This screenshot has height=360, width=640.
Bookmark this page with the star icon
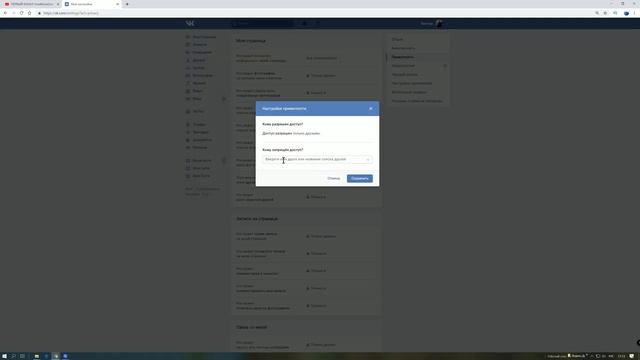pyautogui.click(x=605, y=13)
